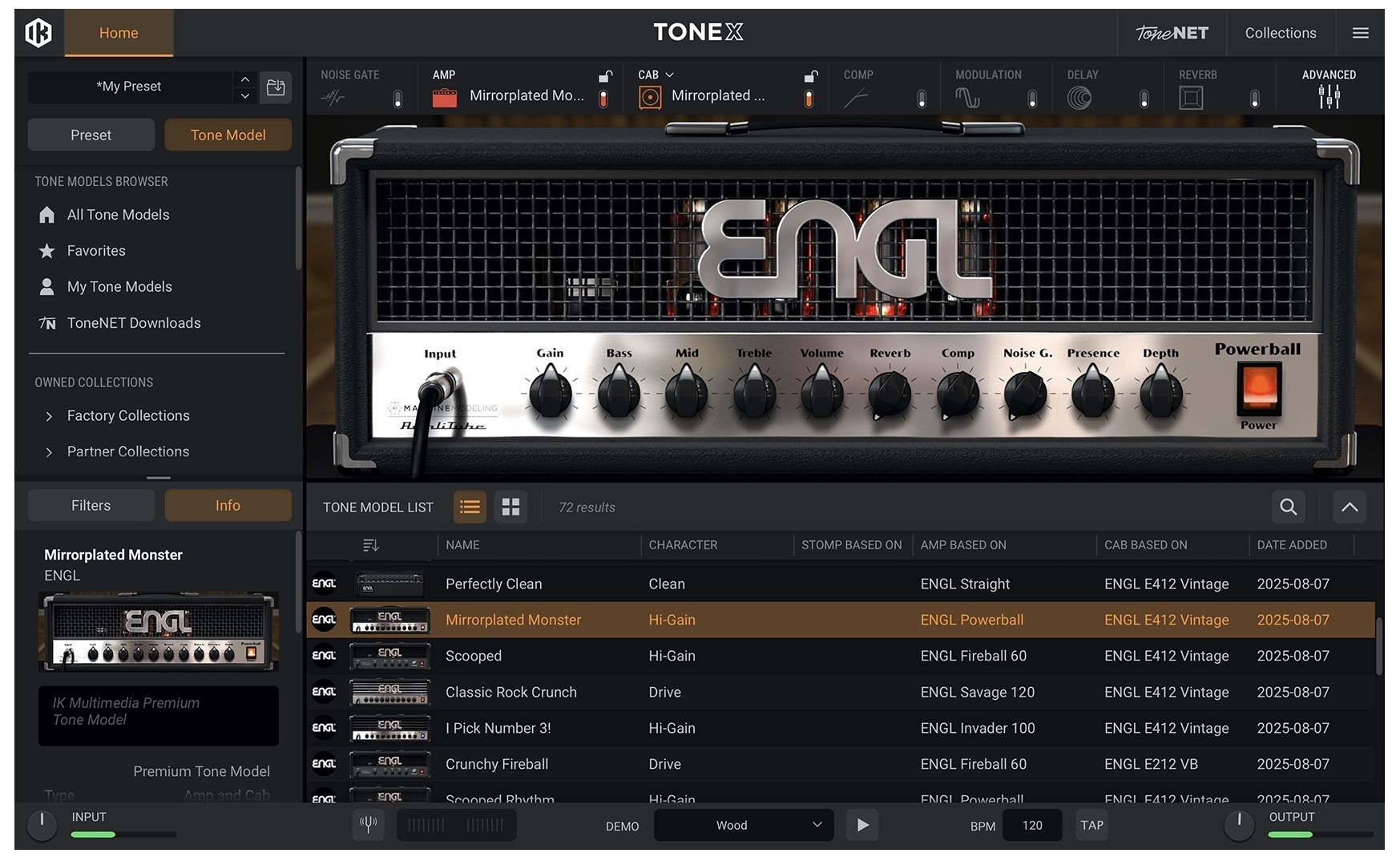Screen dimensions: 1400x861
Task: Sort by AMP BASED ON column header
Action: tap(963, 545)
